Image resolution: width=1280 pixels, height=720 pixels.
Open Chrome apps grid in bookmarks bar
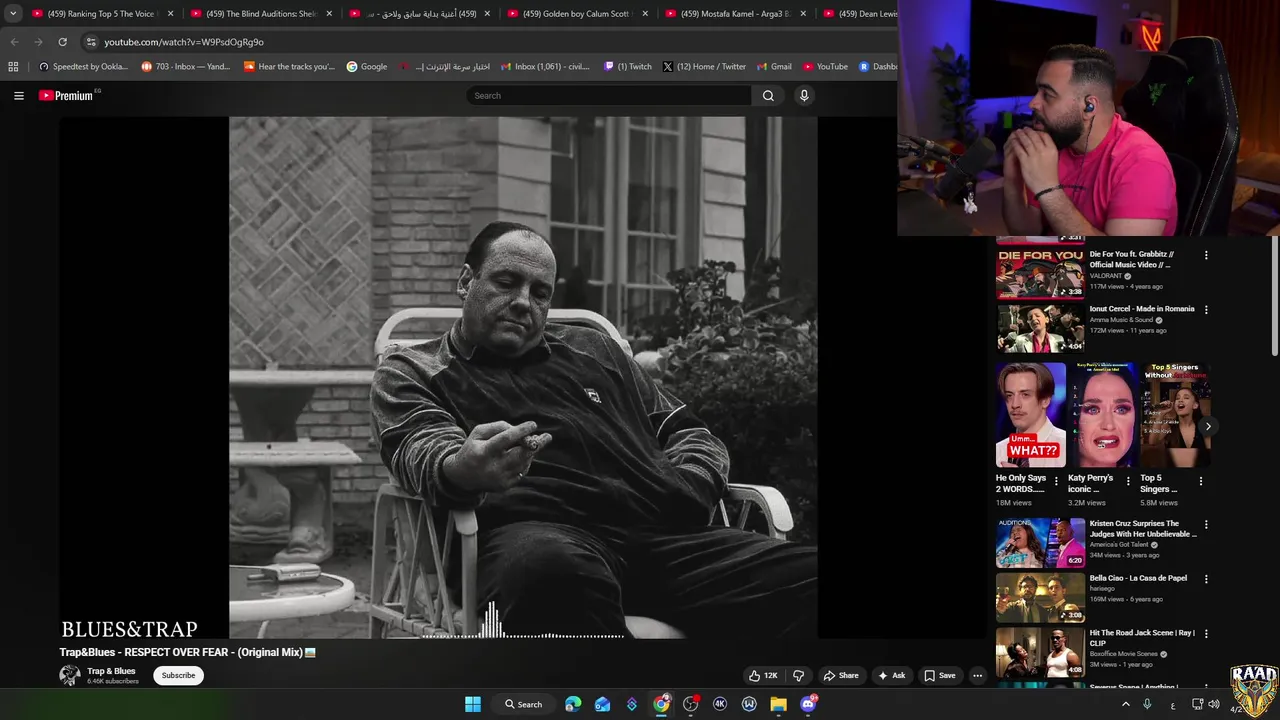(13, 67)
